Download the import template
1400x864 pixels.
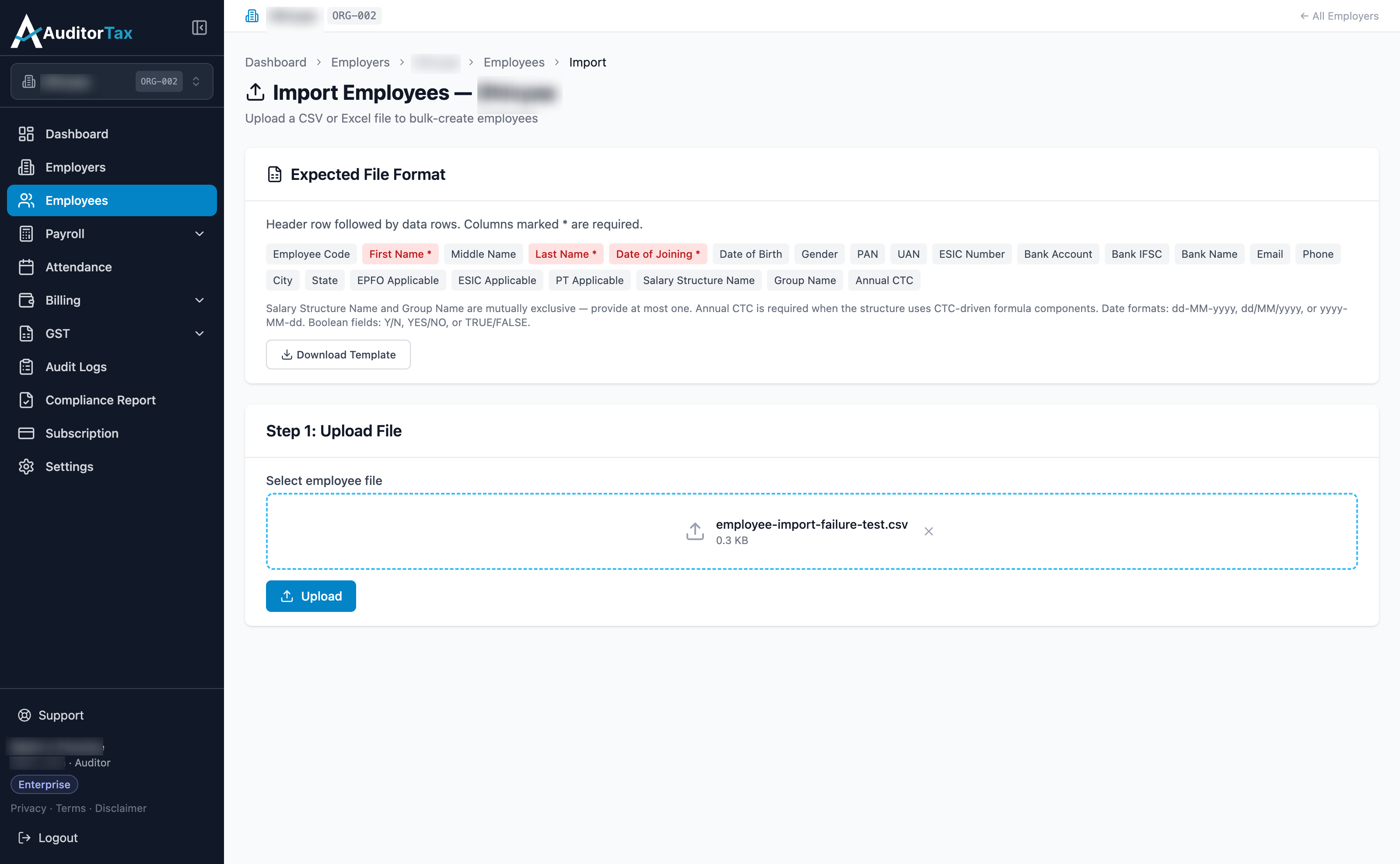pos(338,354)
